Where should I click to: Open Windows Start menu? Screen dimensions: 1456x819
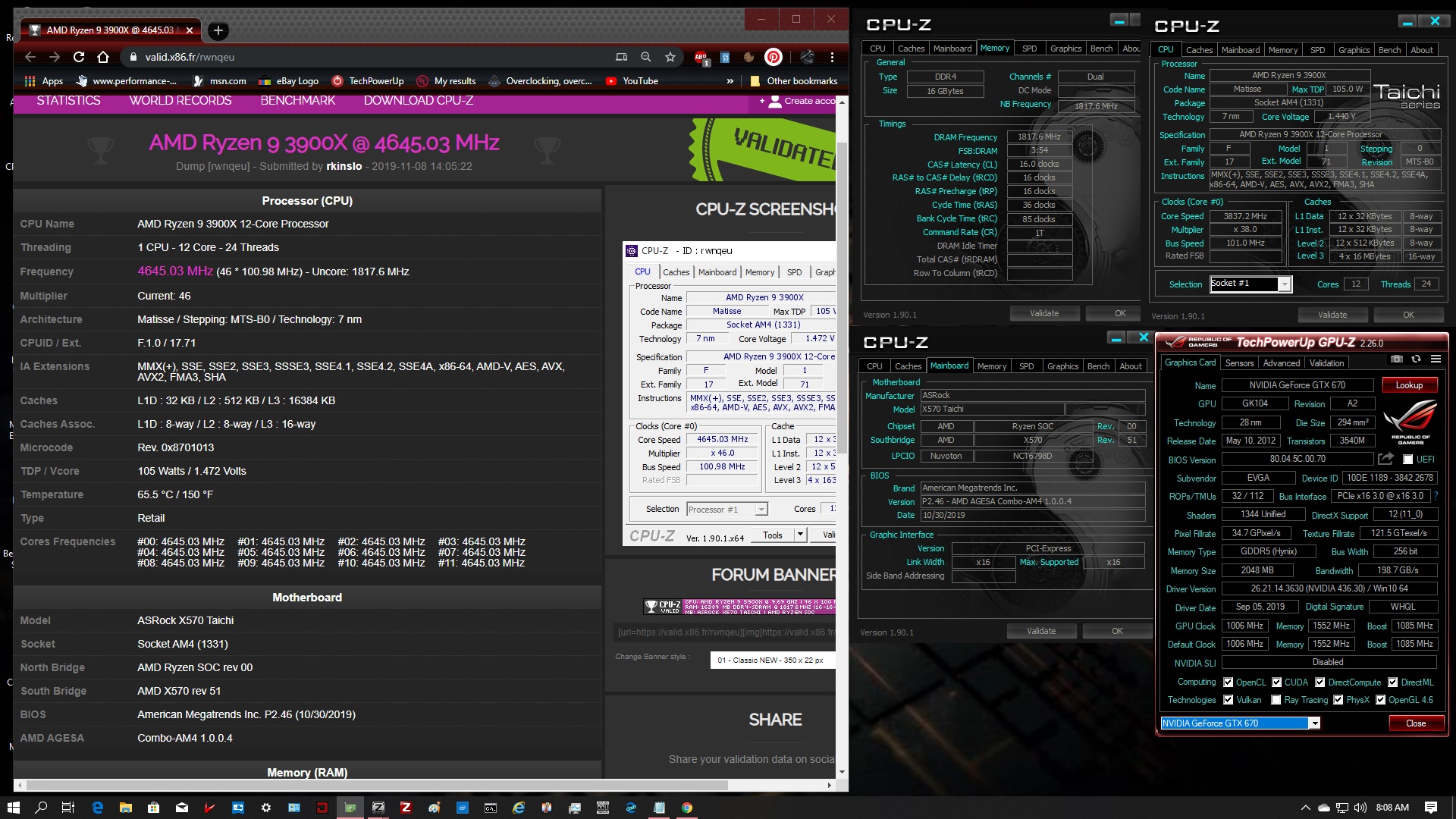pos(13,808)
